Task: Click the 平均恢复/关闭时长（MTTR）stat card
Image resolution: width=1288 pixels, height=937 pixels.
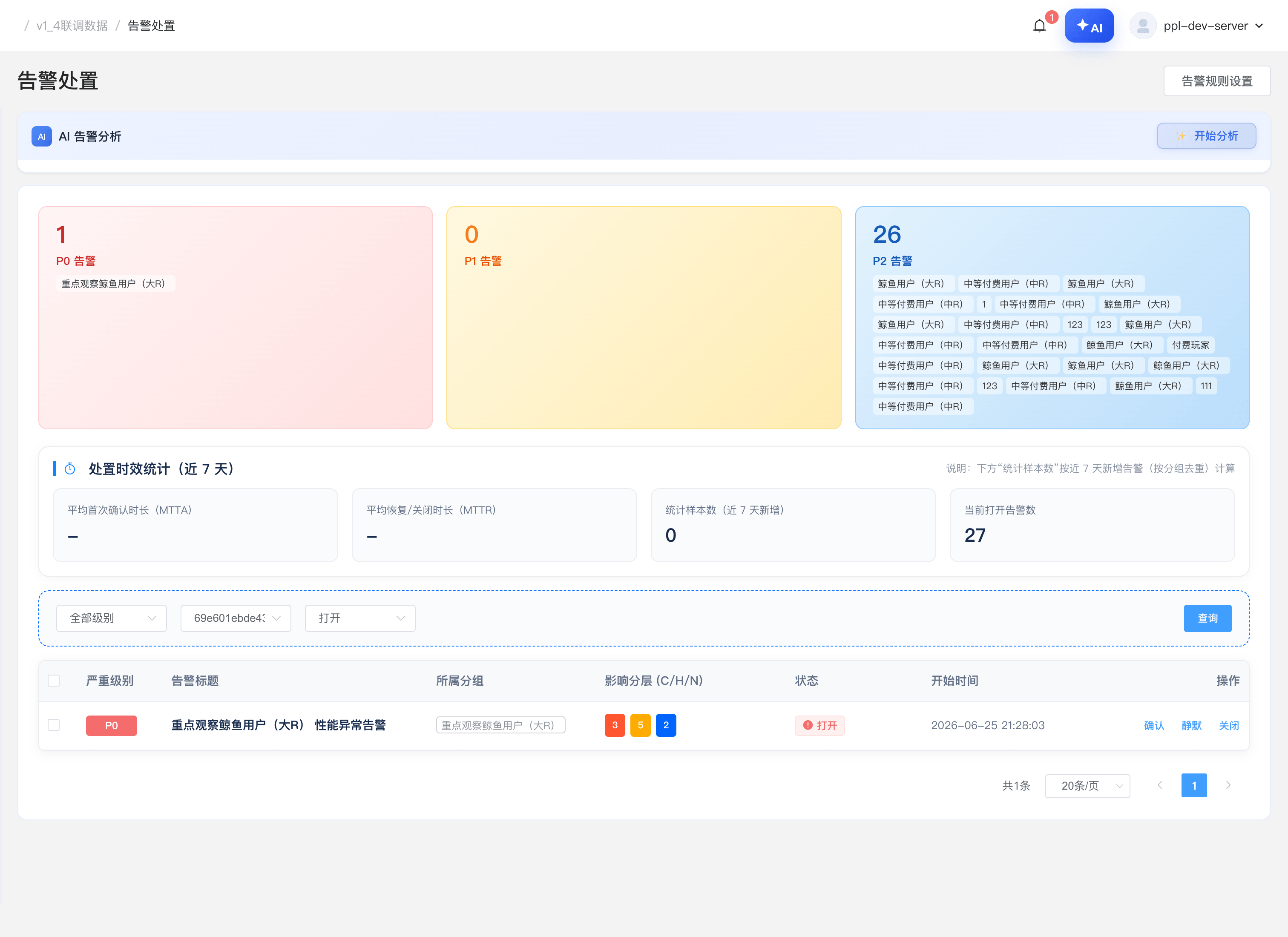Action: (x=494, y=525)
